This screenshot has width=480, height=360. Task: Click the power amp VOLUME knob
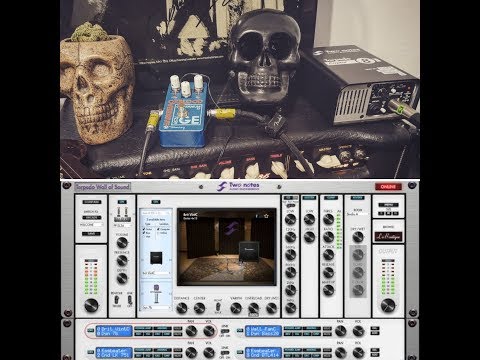(122, 243)
